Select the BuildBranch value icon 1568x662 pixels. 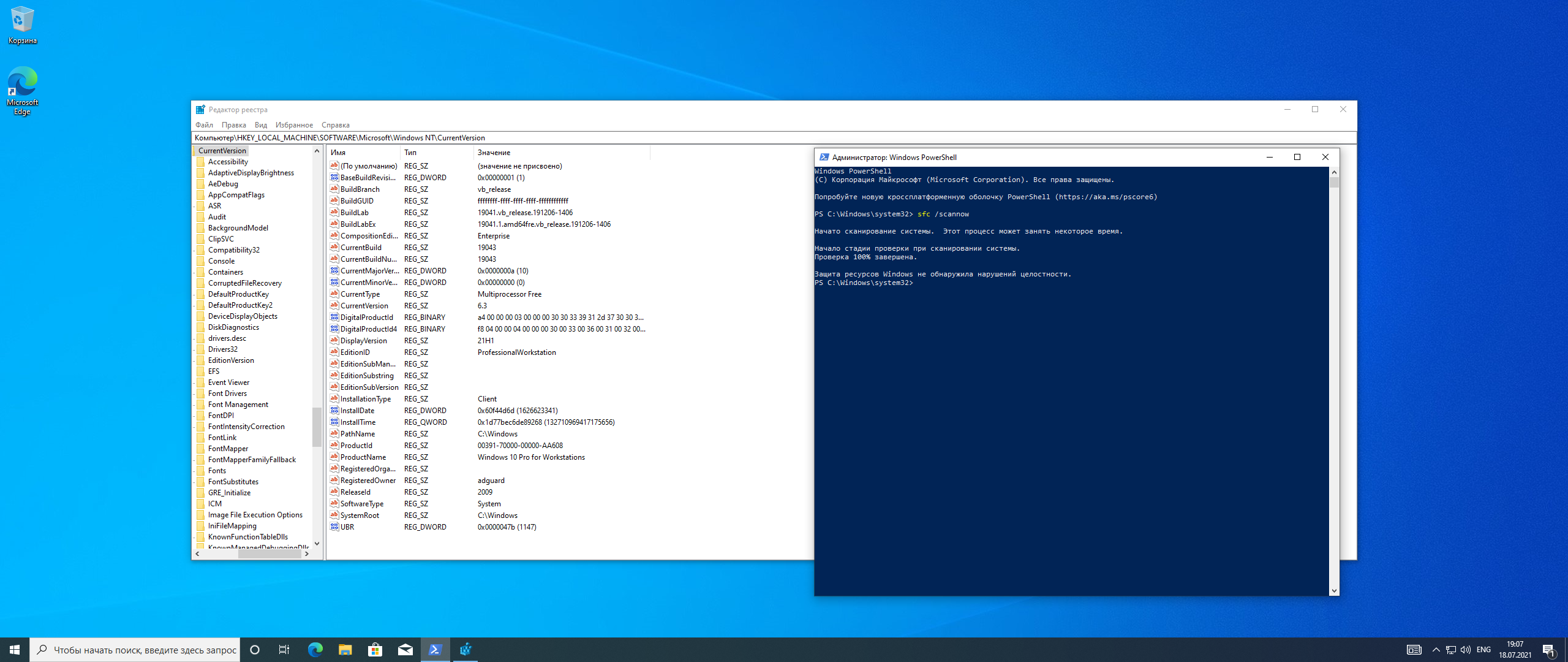tap(334, 189)
